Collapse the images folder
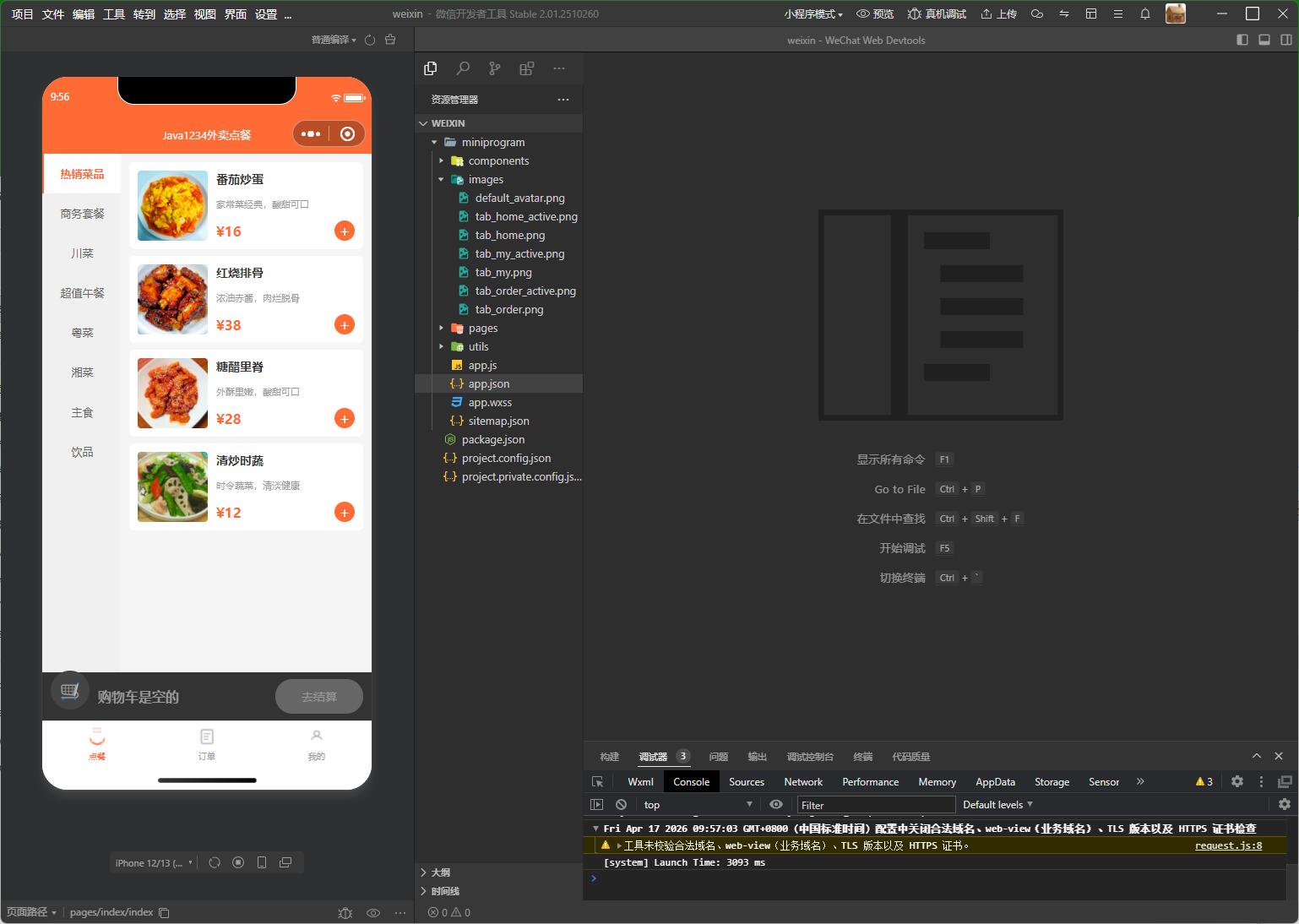The width and height of the screenshot is (1299, 924). 498,179
